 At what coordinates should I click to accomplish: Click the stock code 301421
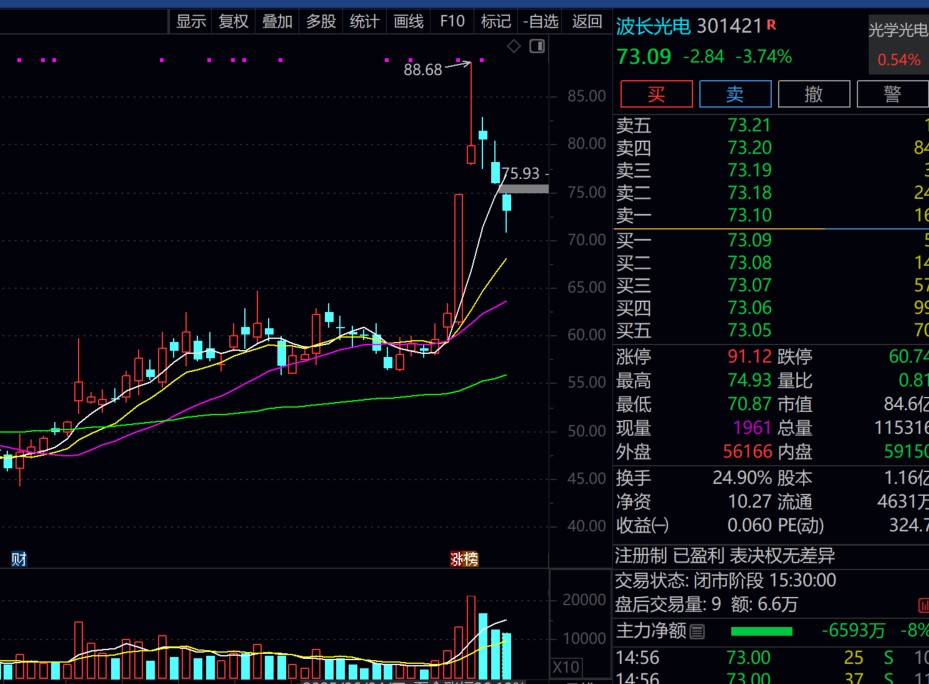pyautogui.click(x=729, y=26)
